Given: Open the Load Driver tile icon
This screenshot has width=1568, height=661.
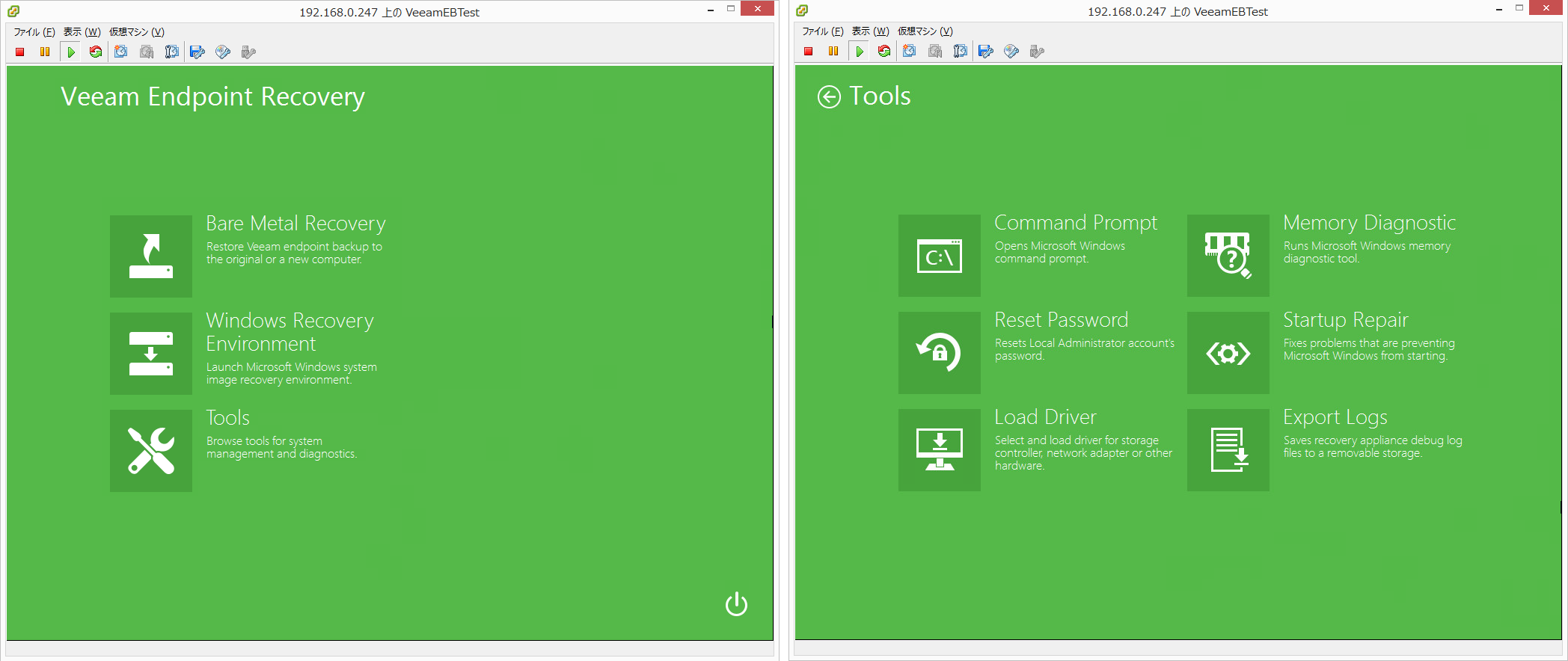Looking at the screenshot, I should click(940, 450).
